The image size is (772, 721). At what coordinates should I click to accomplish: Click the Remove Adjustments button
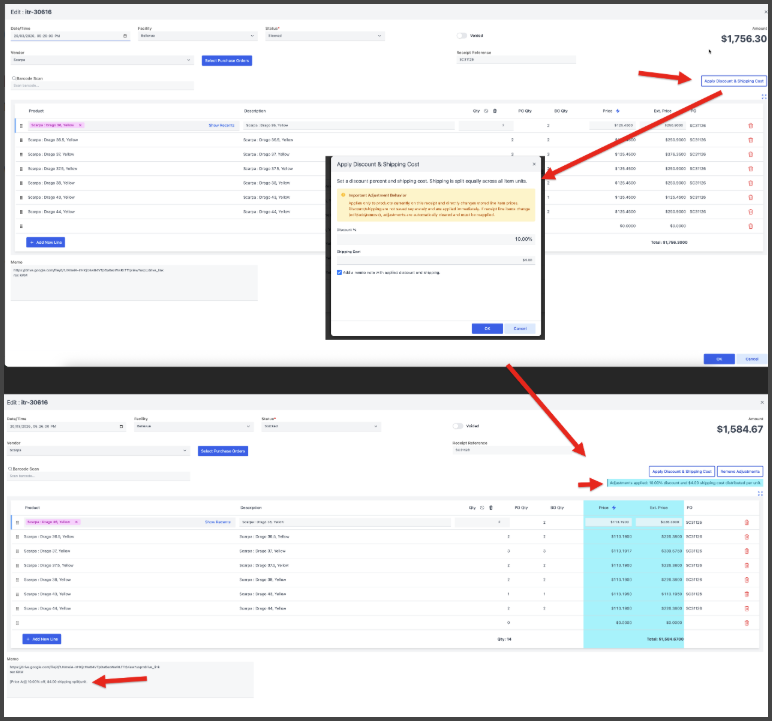741,471
